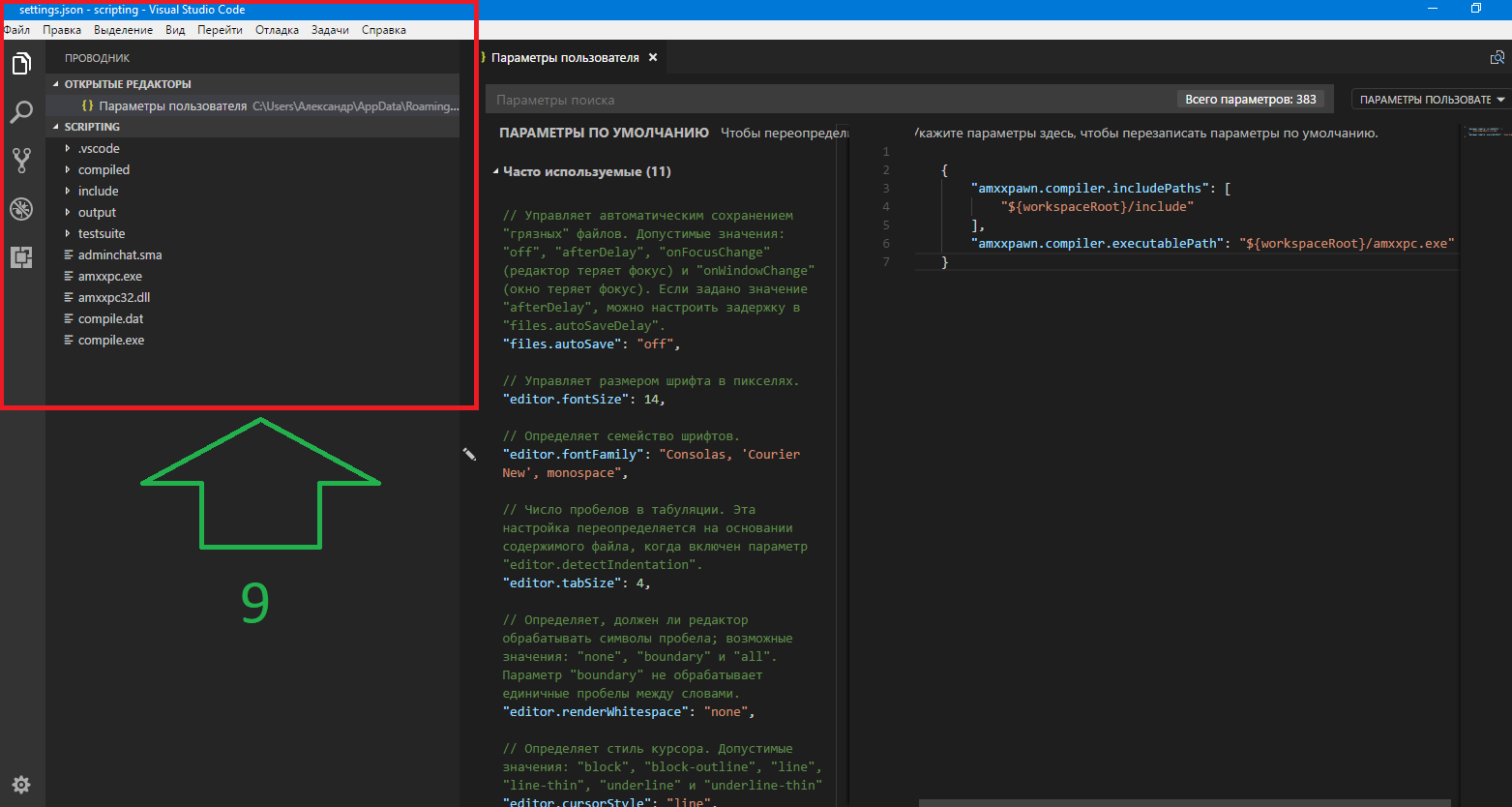Click line number 7 in the gutter
1512x807 pixels.
[x=886, y=262]
